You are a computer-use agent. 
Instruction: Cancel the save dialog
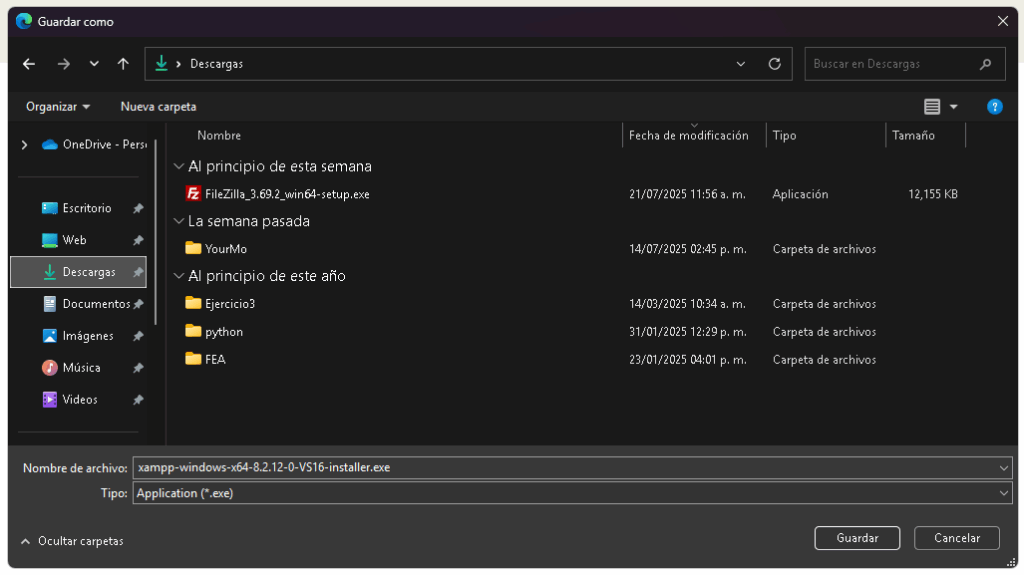(957, 538)
